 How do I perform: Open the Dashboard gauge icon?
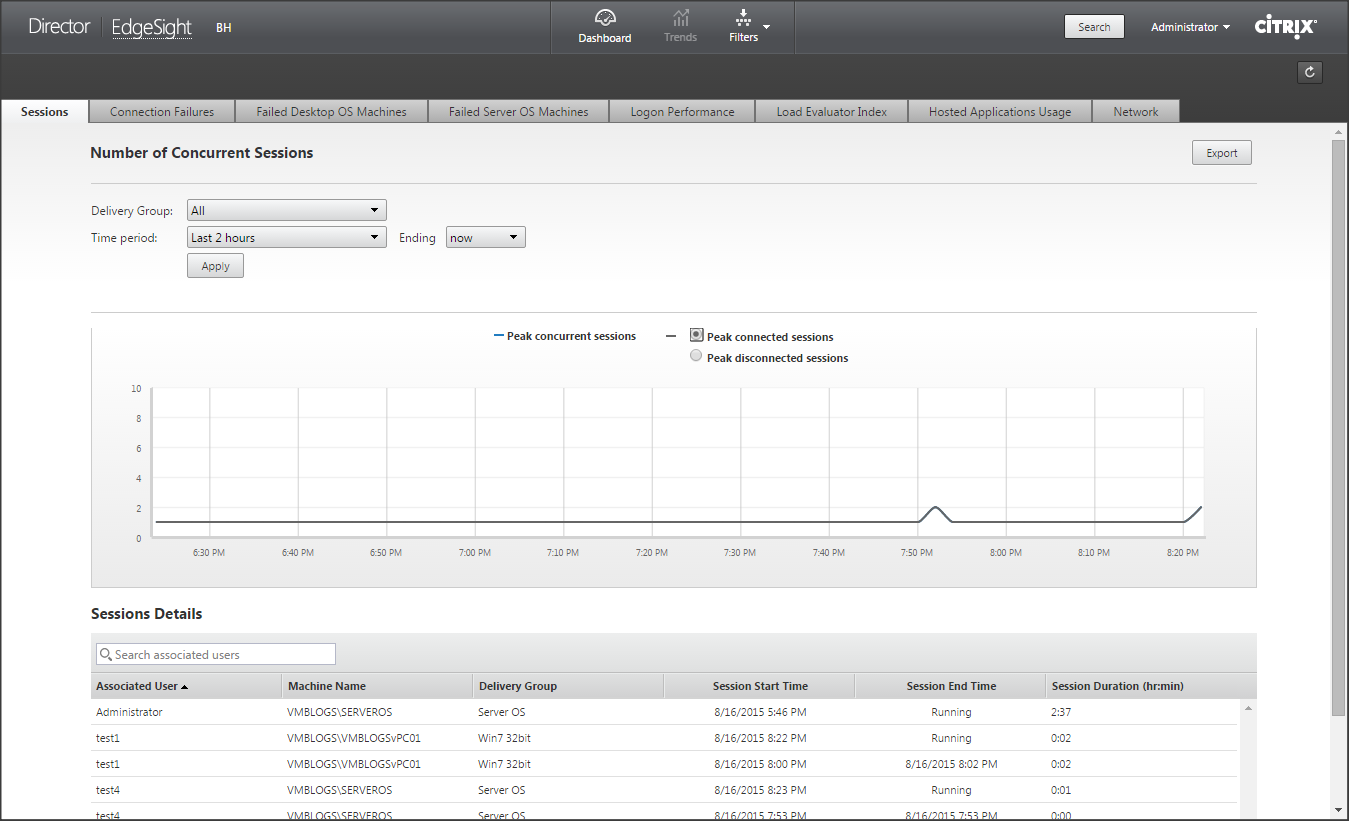(x=604, y=18)
